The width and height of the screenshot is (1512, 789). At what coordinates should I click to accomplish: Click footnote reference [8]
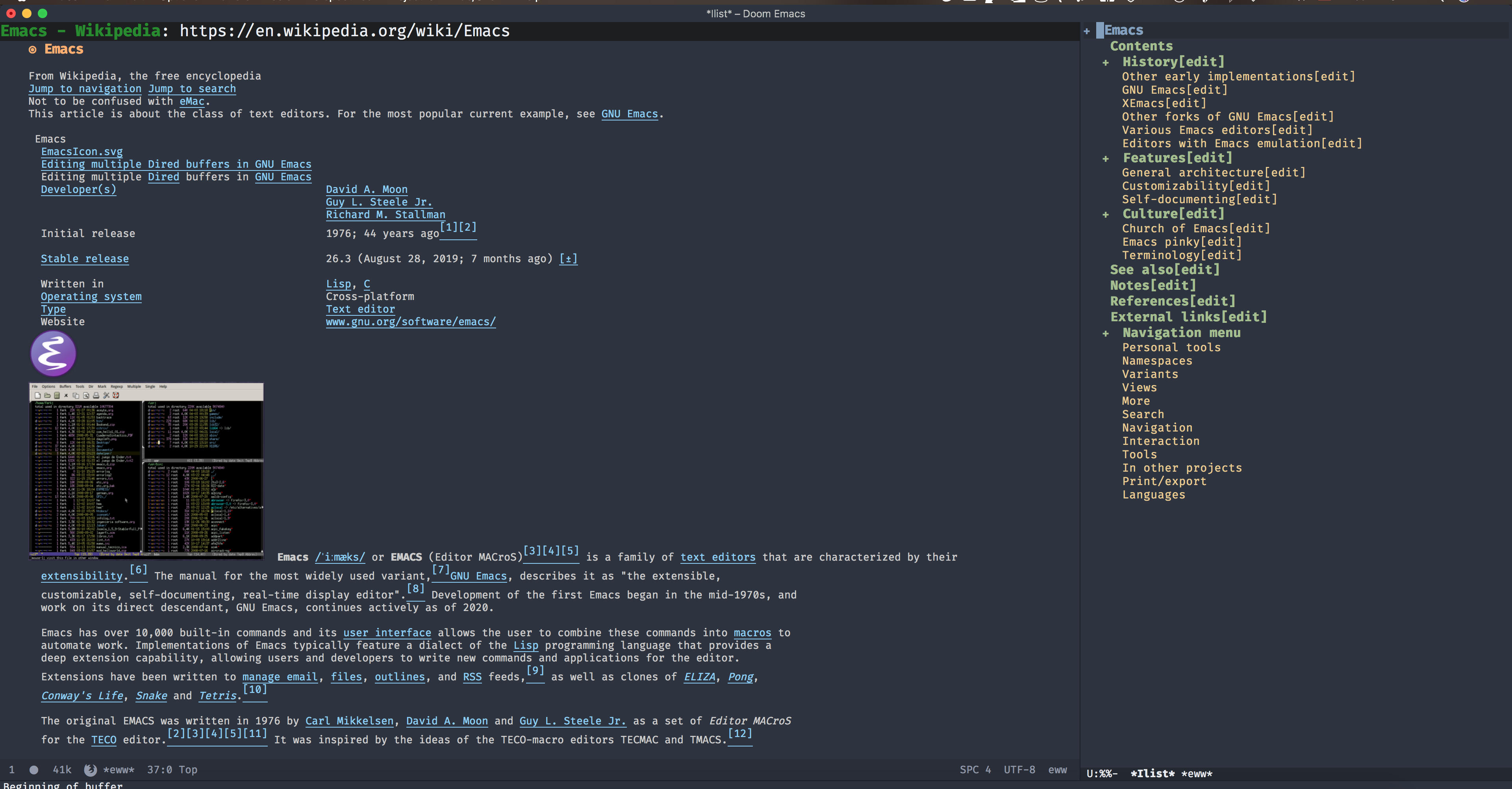click(415, 589)
